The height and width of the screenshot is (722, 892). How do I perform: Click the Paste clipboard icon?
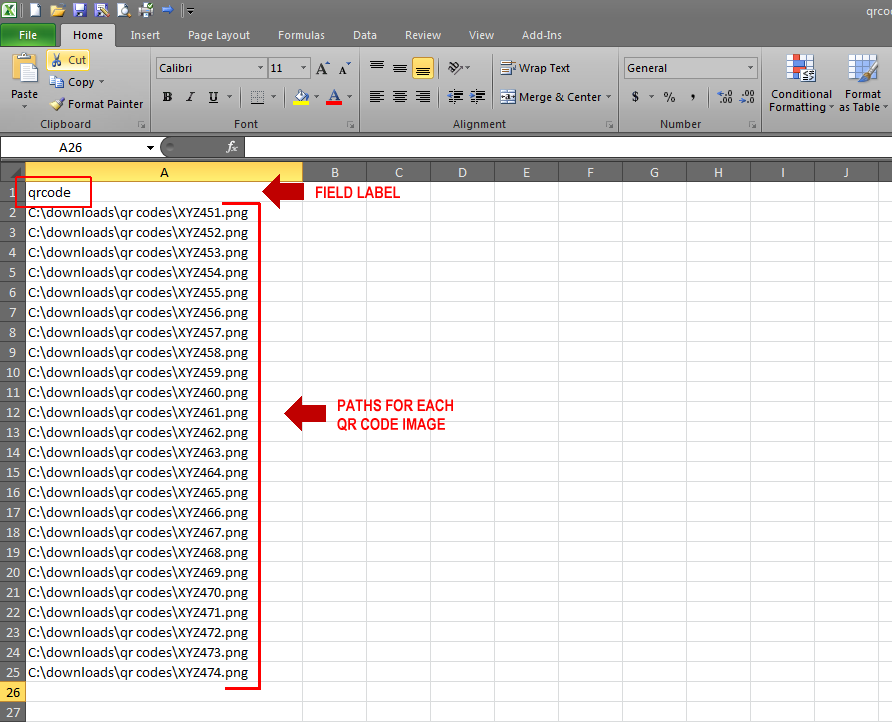[24, 69]
